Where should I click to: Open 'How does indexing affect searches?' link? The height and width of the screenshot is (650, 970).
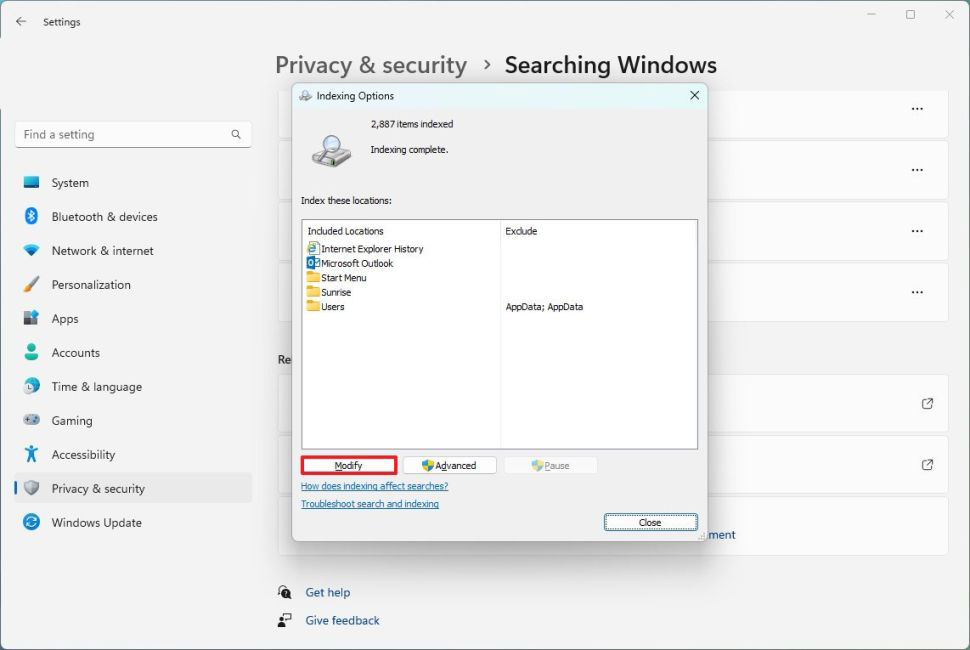[374, 486]
